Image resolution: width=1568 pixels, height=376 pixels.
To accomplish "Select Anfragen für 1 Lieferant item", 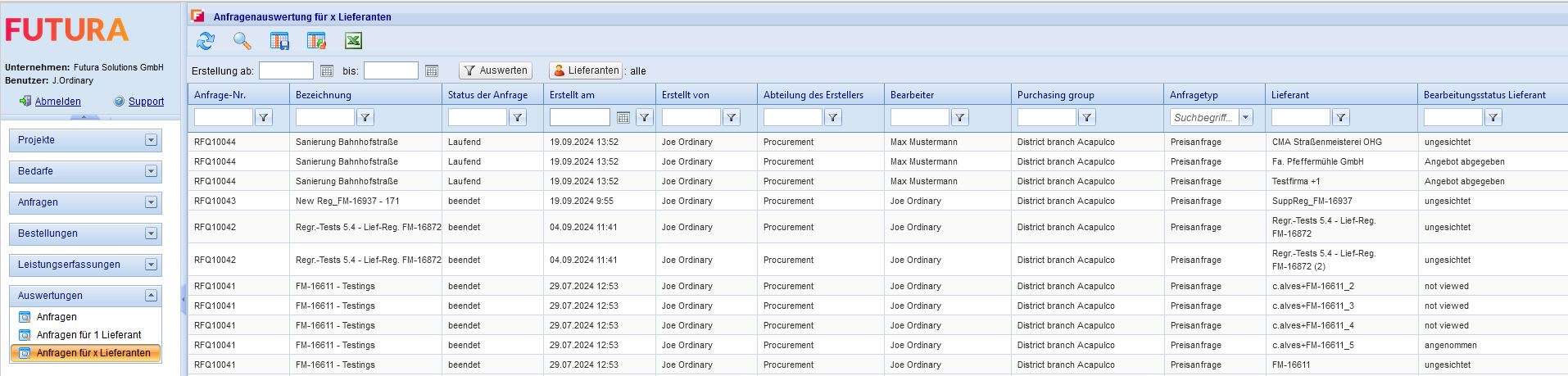I will point(88,335).
